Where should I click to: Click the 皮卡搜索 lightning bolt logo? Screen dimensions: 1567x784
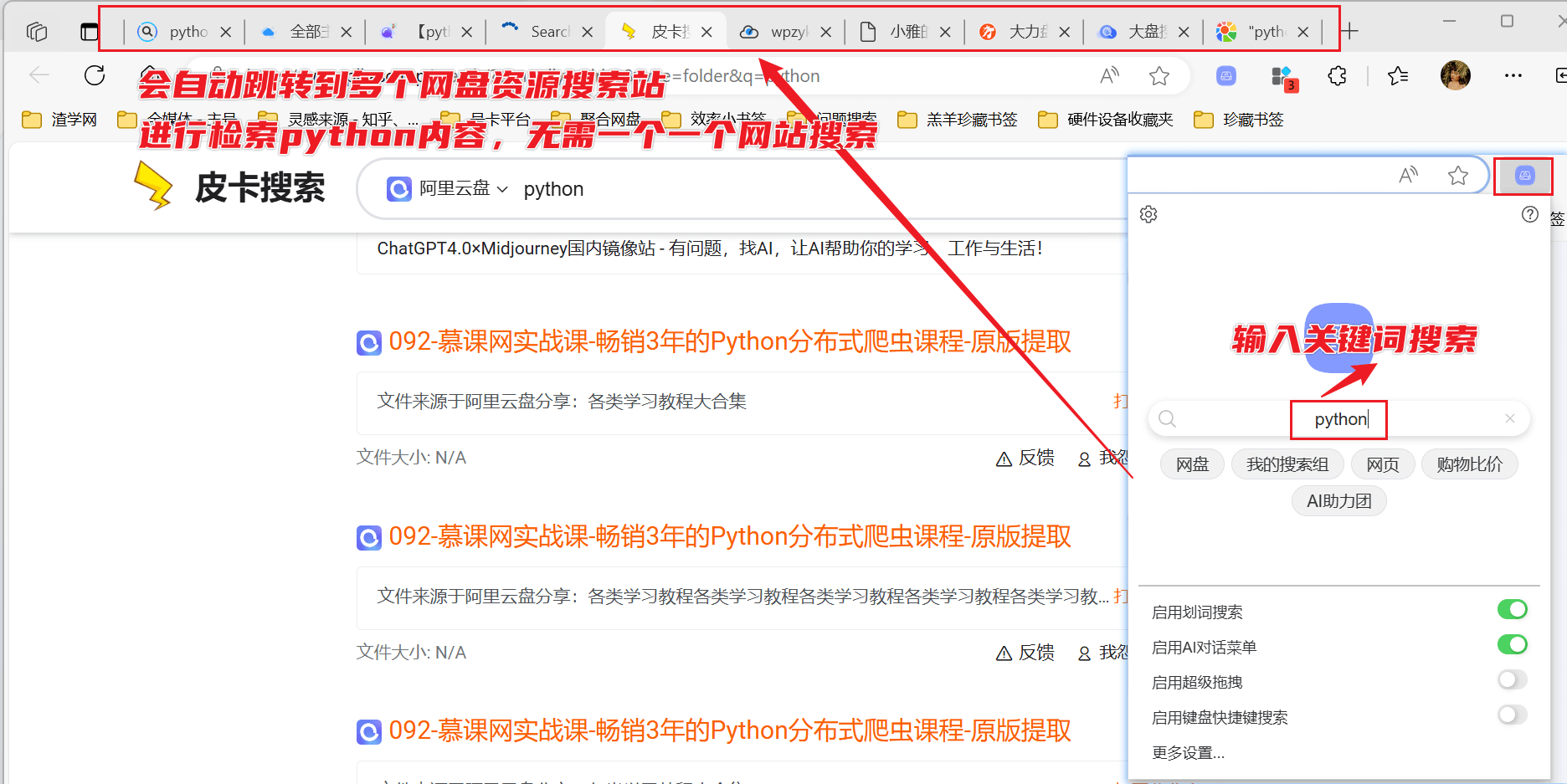152,186
